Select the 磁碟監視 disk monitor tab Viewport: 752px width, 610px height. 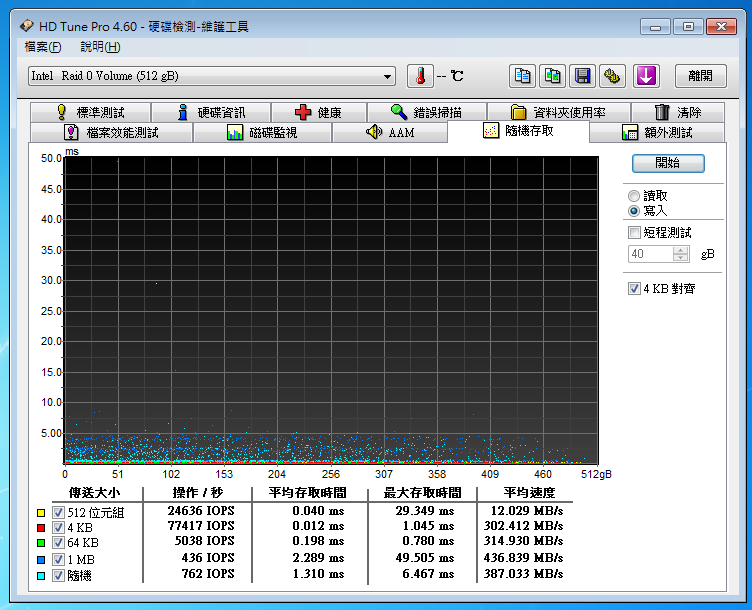(262, 132)
